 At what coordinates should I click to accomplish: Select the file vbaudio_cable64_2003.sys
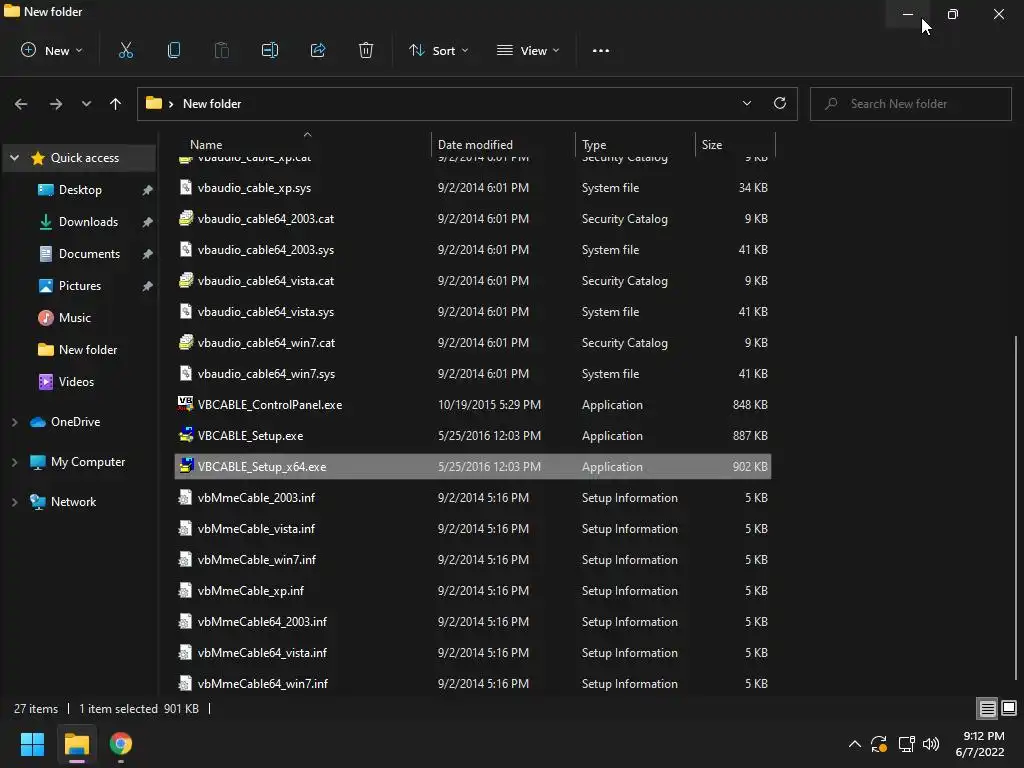pyautogui.click(x=473, y=249)
